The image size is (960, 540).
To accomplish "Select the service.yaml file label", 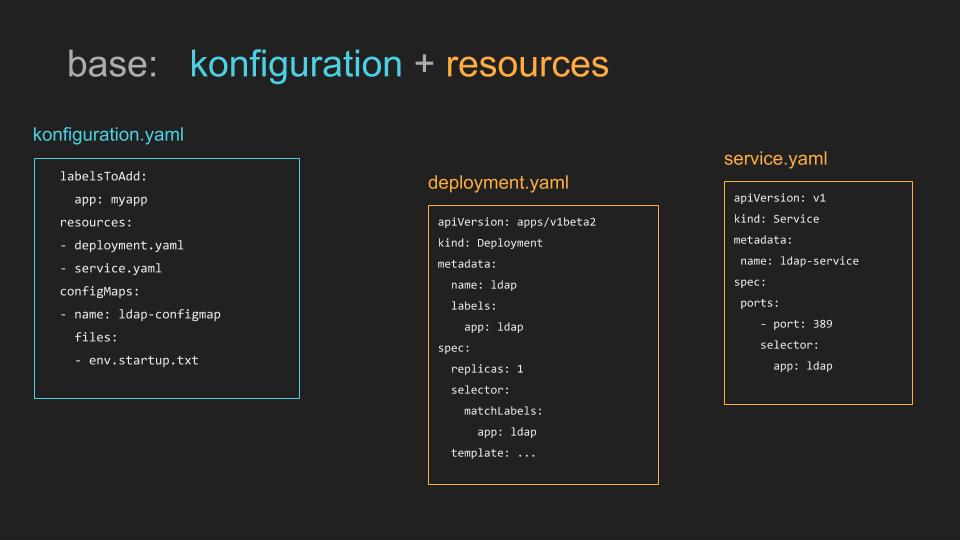I will pyautogui.click(x=775, y=159).
